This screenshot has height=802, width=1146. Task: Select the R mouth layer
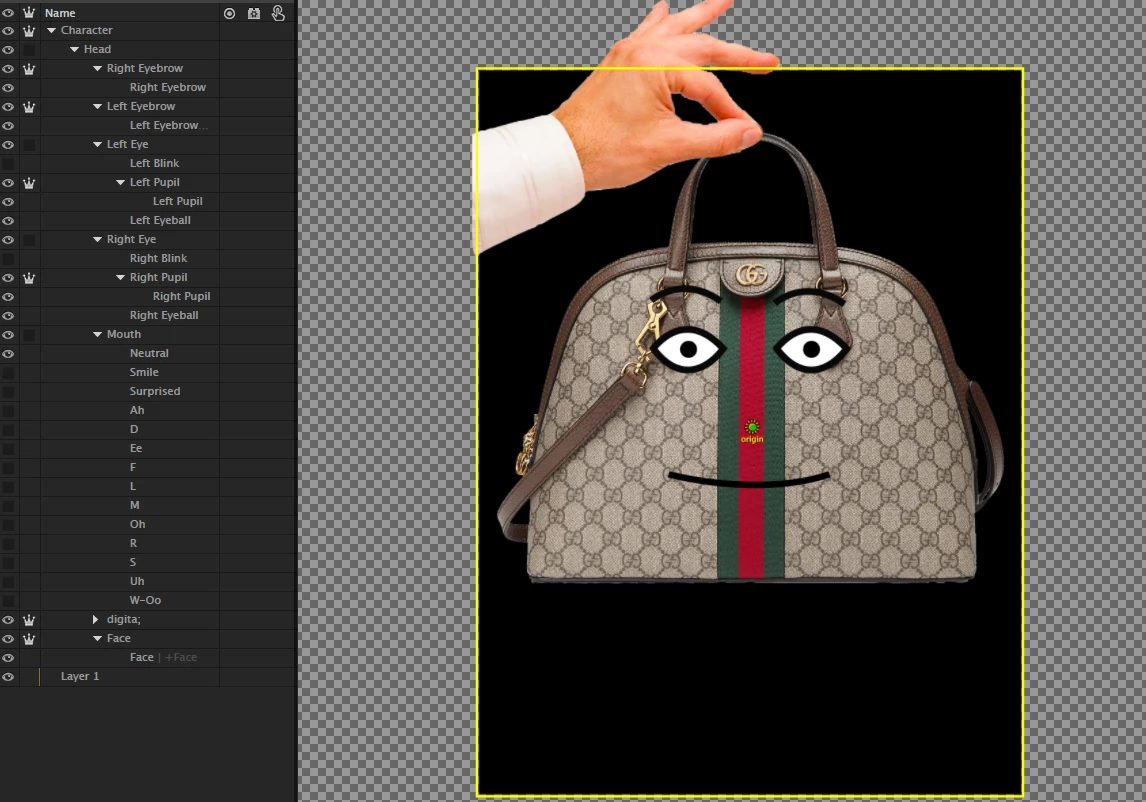tap(133, 543)
